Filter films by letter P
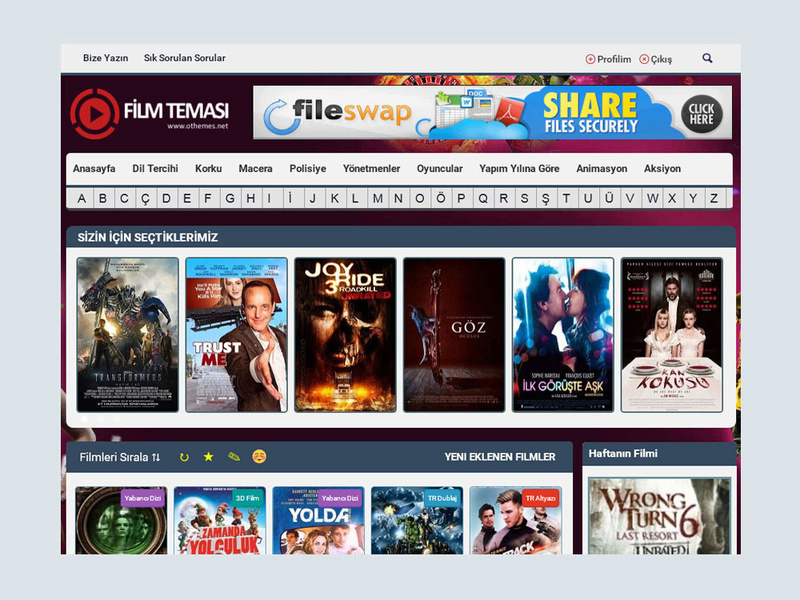Screen dimensions: 800x600 point(461,198)
